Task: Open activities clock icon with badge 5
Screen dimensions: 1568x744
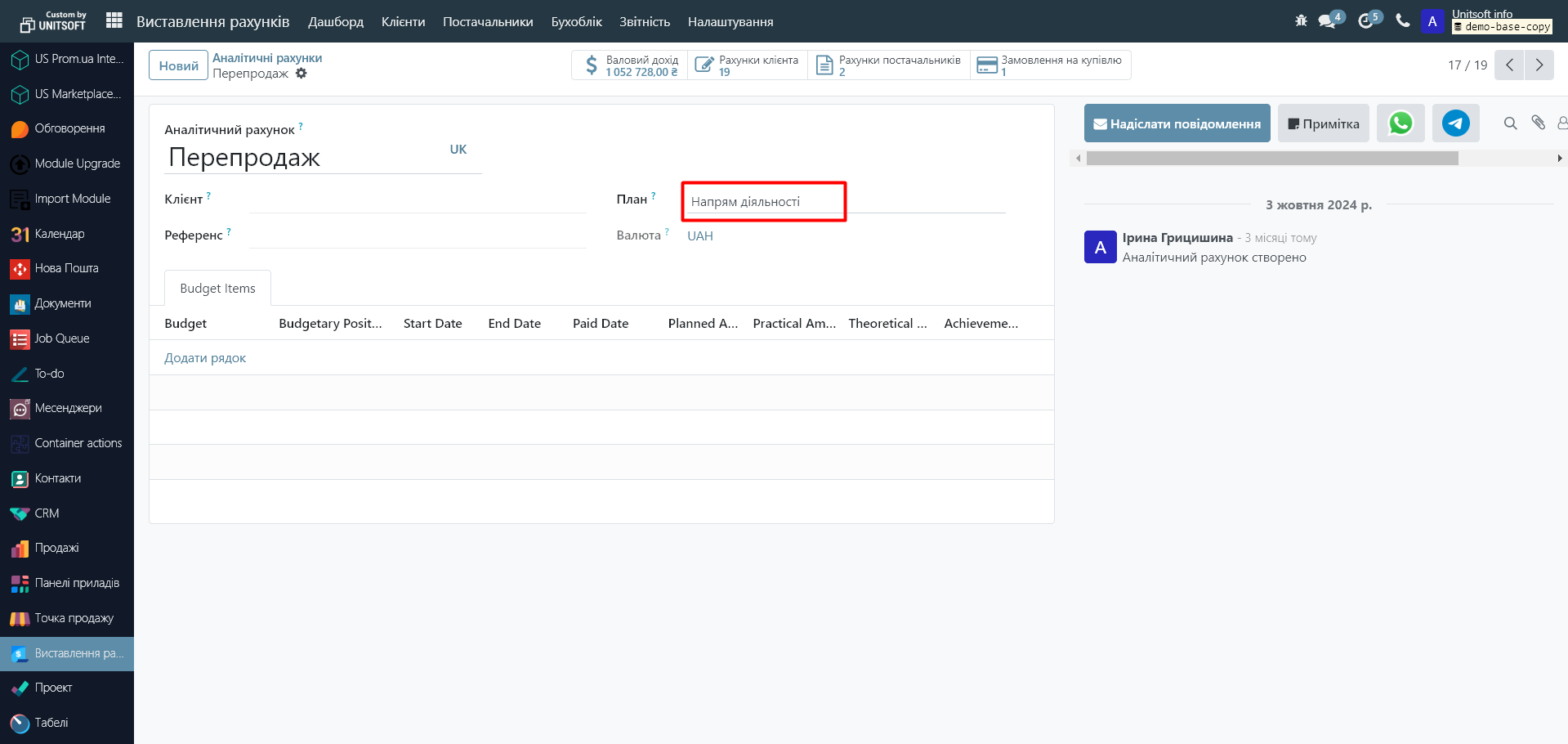Action: click(x=1367, y=20)
